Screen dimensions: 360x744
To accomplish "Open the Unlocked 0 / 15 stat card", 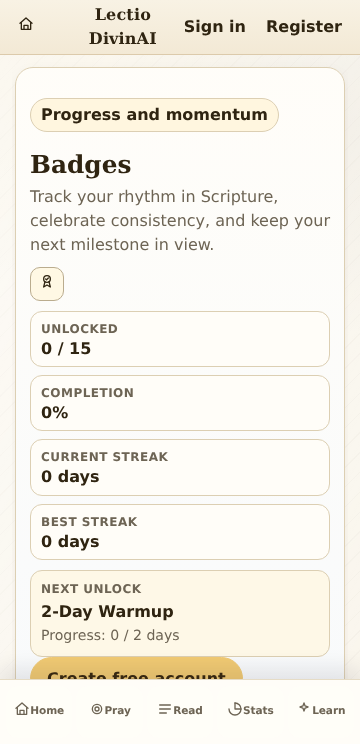I will coord(180,339).
